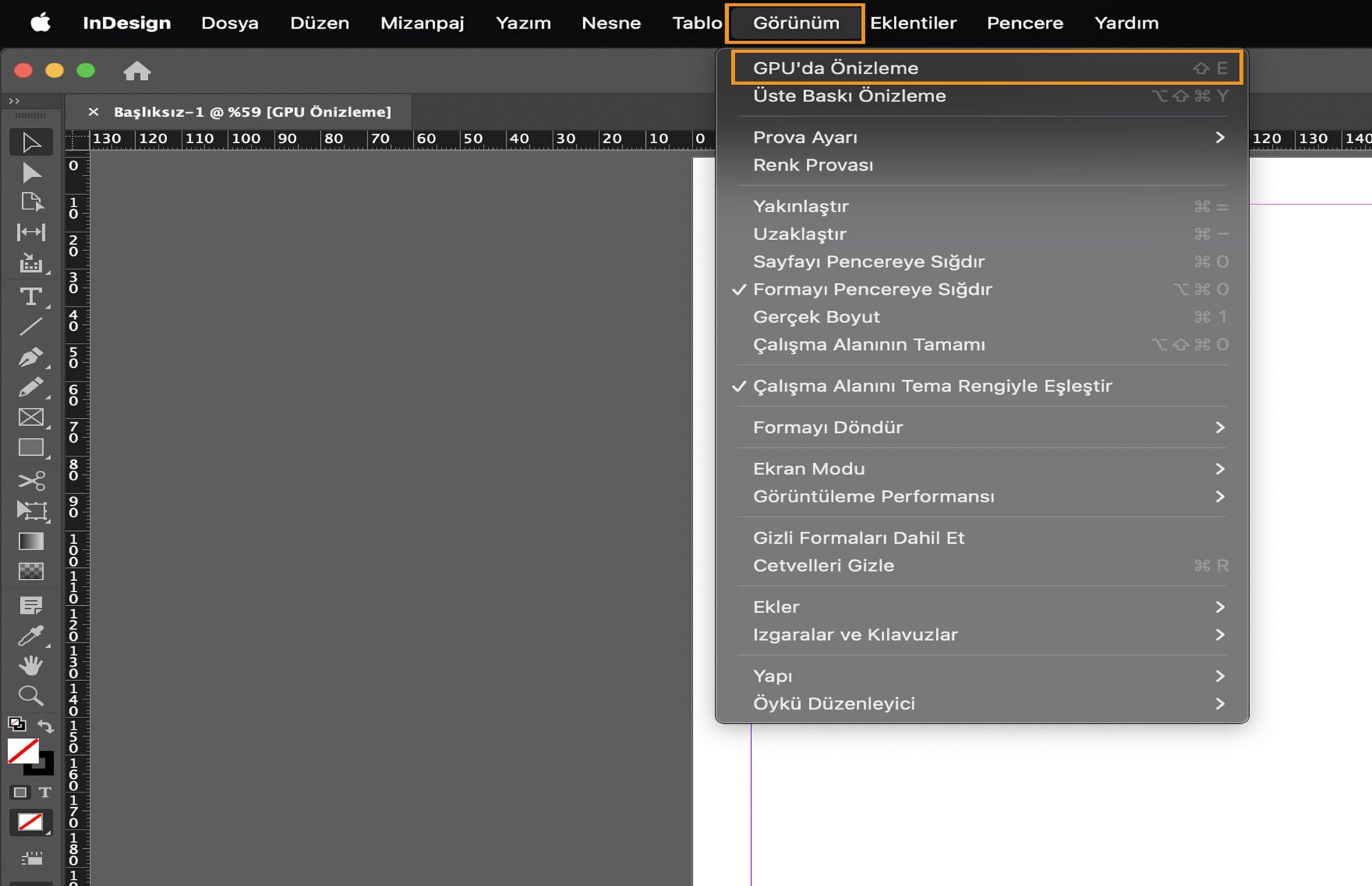Click Yakınlaştır to zoom in

800,206
